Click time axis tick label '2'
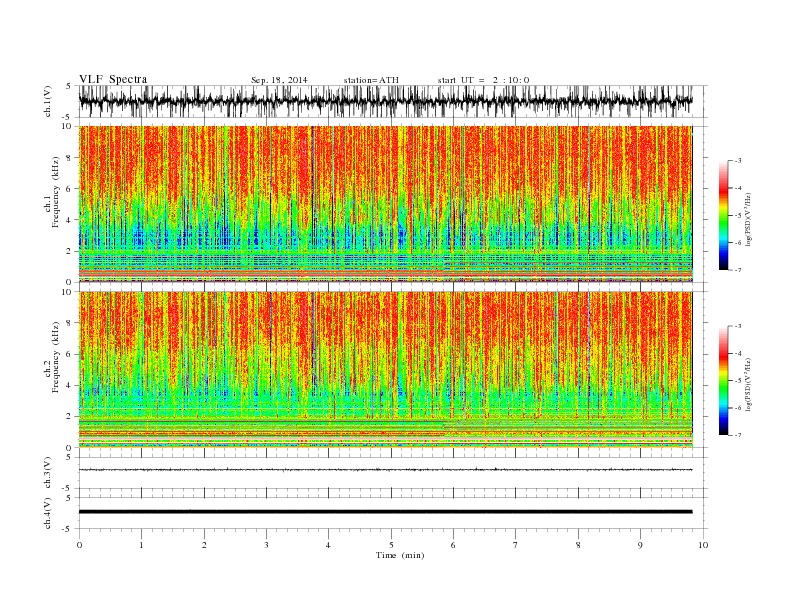This screenshot has height=612, width=792. point(204,545)
